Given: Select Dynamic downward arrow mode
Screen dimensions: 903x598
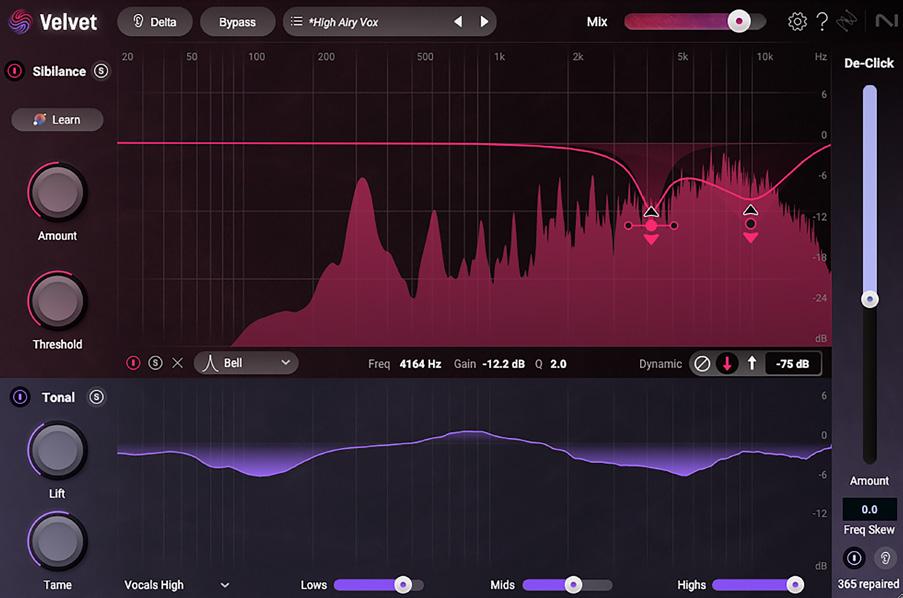Looking at the screenshot, I should click(x=727, y=364).
